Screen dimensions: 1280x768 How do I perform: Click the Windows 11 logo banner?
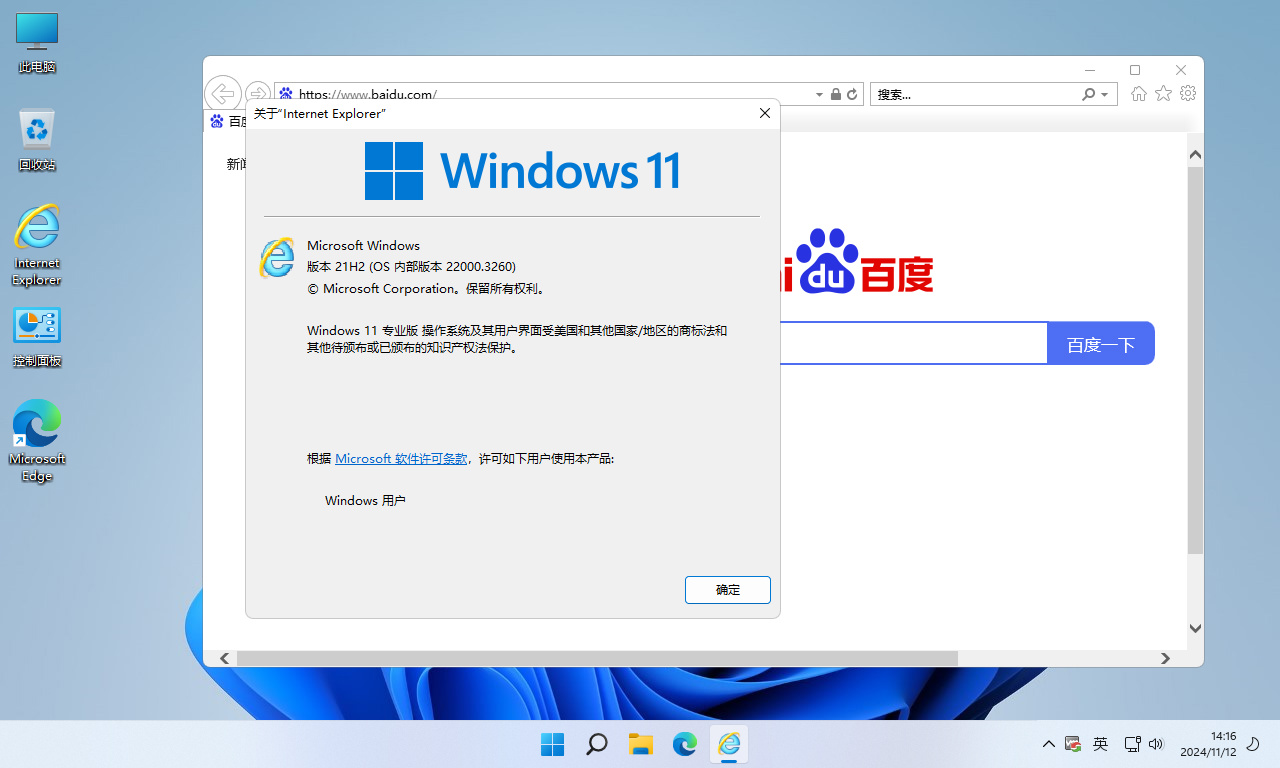[522, 170]
